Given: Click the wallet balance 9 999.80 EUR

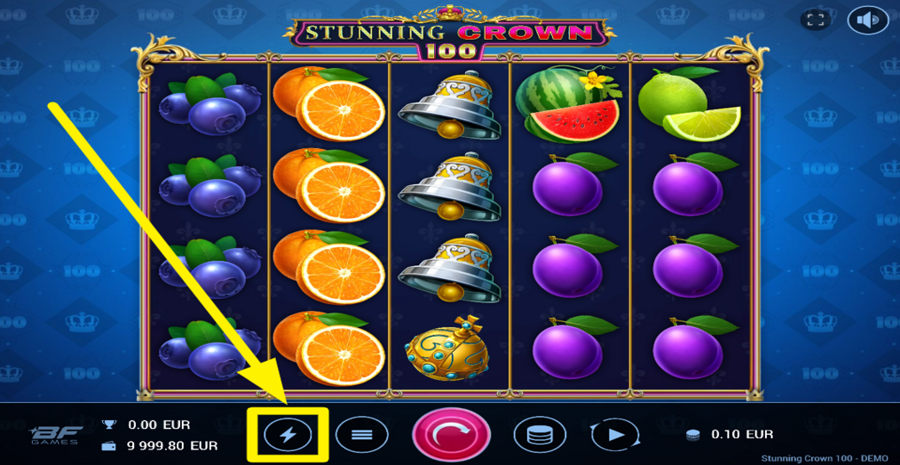Looking at the screenshot, I should pos(173,445).
